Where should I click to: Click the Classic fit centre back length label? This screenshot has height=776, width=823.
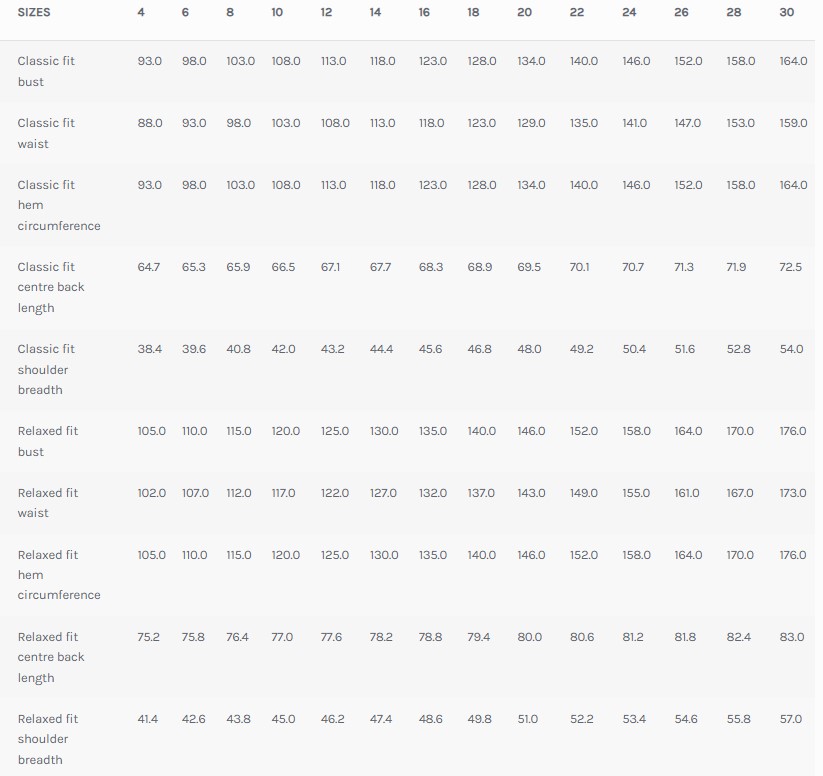pos(51,287)
